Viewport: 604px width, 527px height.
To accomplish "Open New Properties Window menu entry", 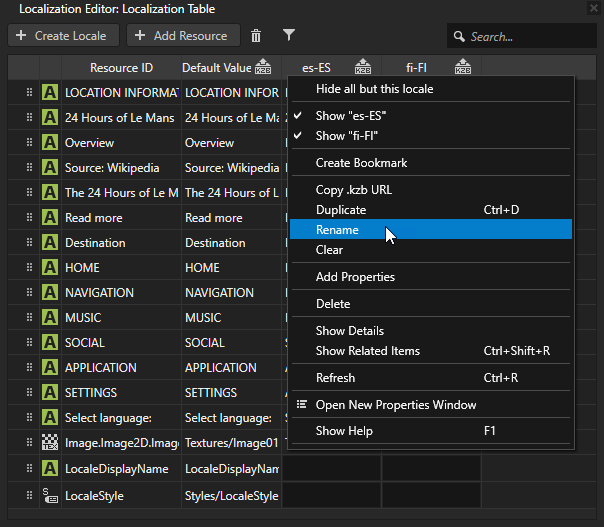I will click(x=396, y=405).
